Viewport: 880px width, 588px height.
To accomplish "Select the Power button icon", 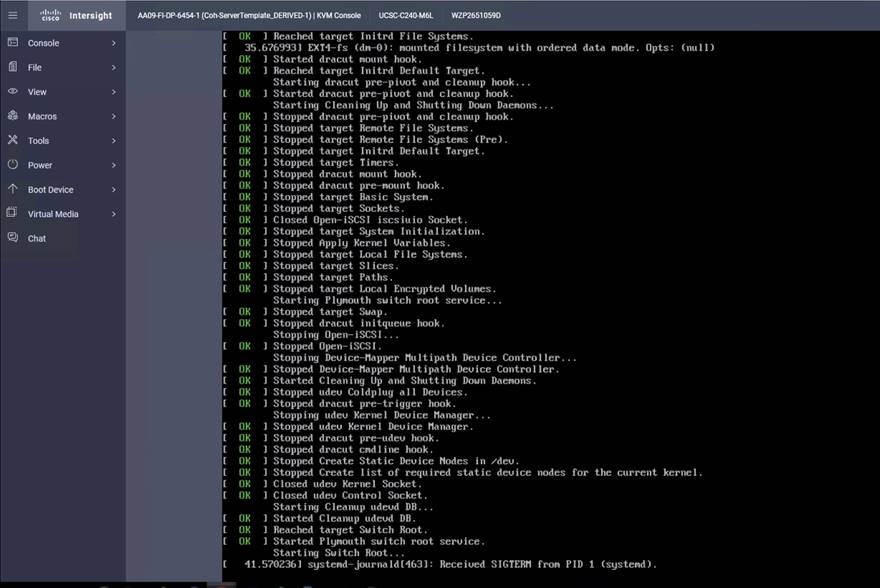I will [x=12, y=165].
